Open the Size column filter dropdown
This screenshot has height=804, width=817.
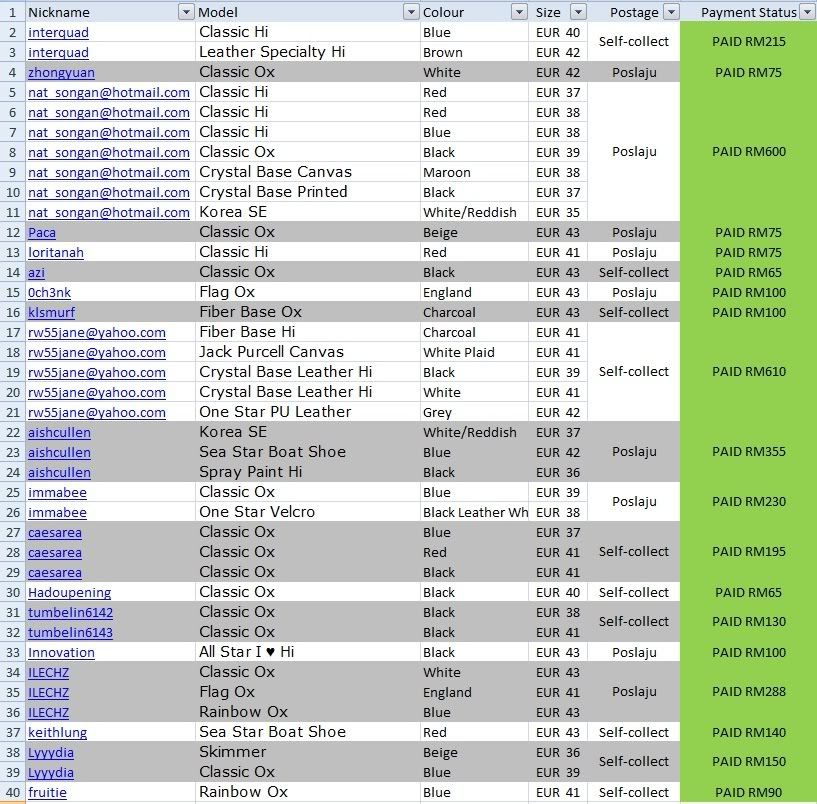click(x=577, y=12)
